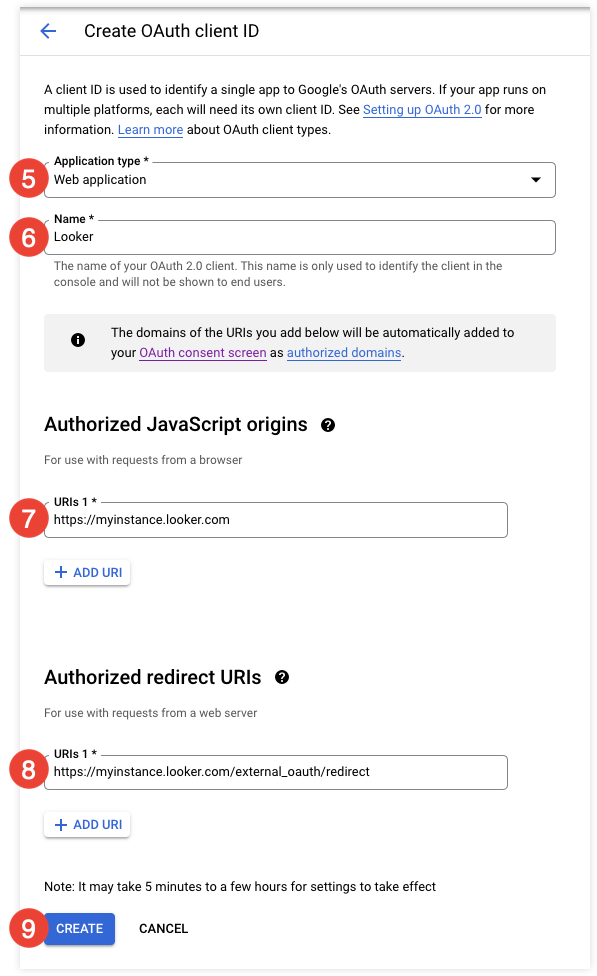Screen dimensions: 597x976
Task: Follow the Learn more link
Action: pyautogui.click(x=151, y=129)
